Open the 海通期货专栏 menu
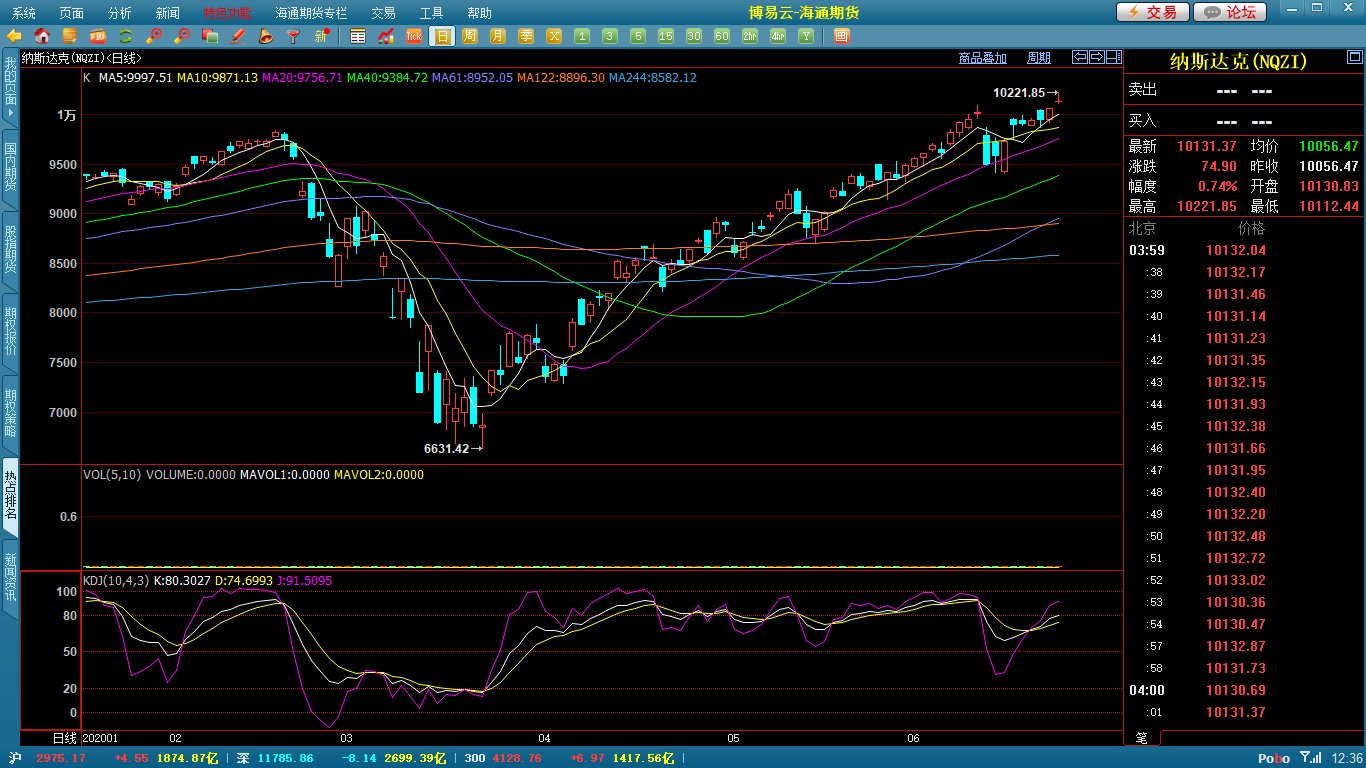The width and height of the screenshot is (1366, 768). tap(311, 13)
